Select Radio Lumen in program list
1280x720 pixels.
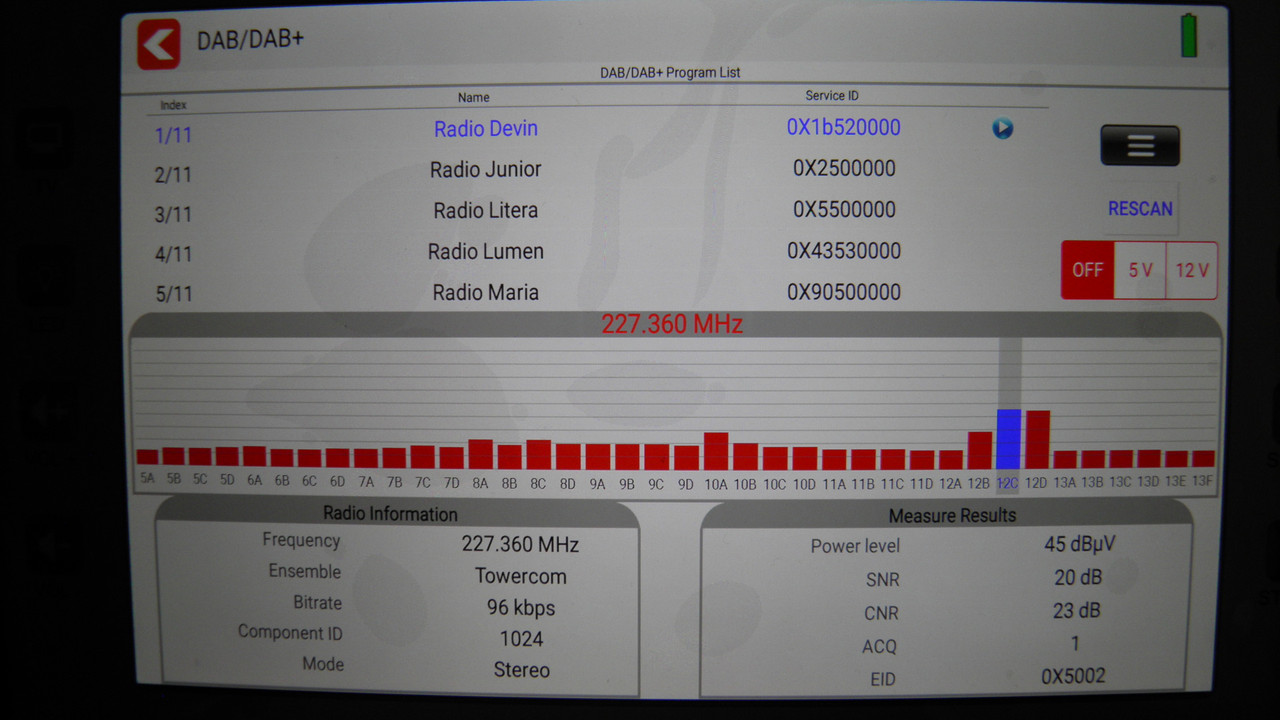486,252
